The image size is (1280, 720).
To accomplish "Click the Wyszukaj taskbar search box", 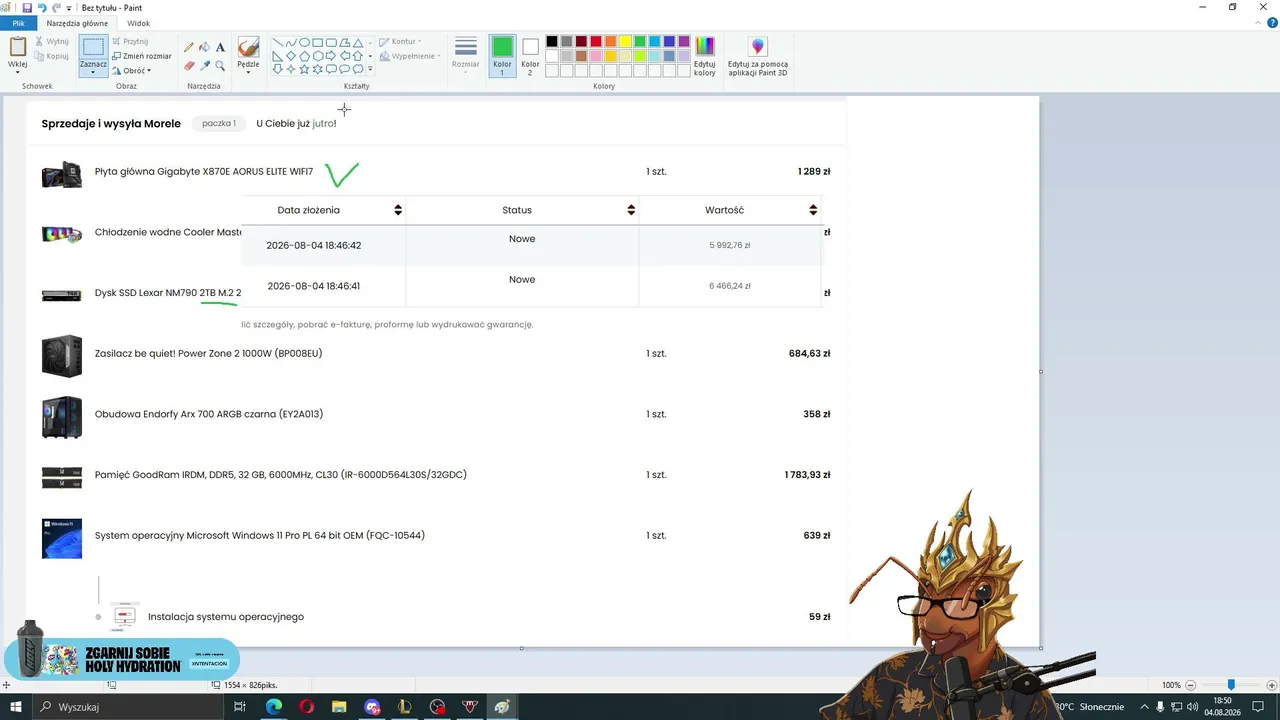I will point(127,707).
